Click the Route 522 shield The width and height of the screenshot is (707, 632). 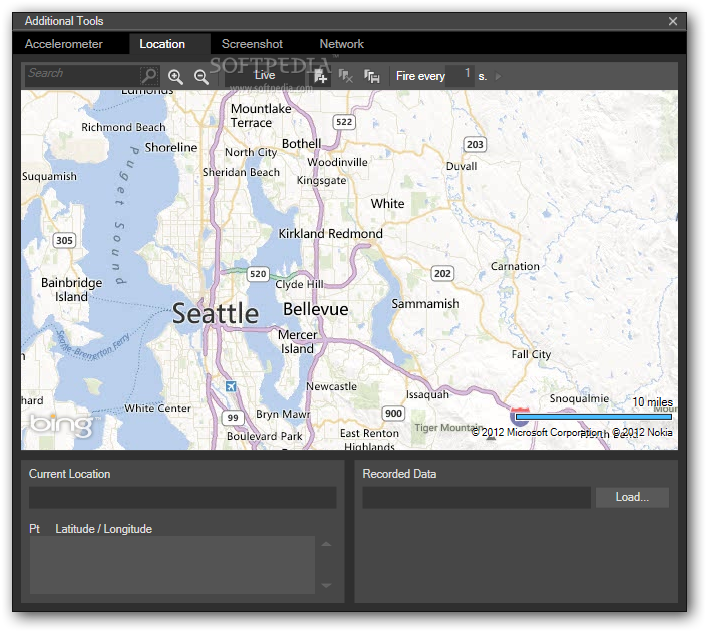pyautogui.click(x=344, y=122)
